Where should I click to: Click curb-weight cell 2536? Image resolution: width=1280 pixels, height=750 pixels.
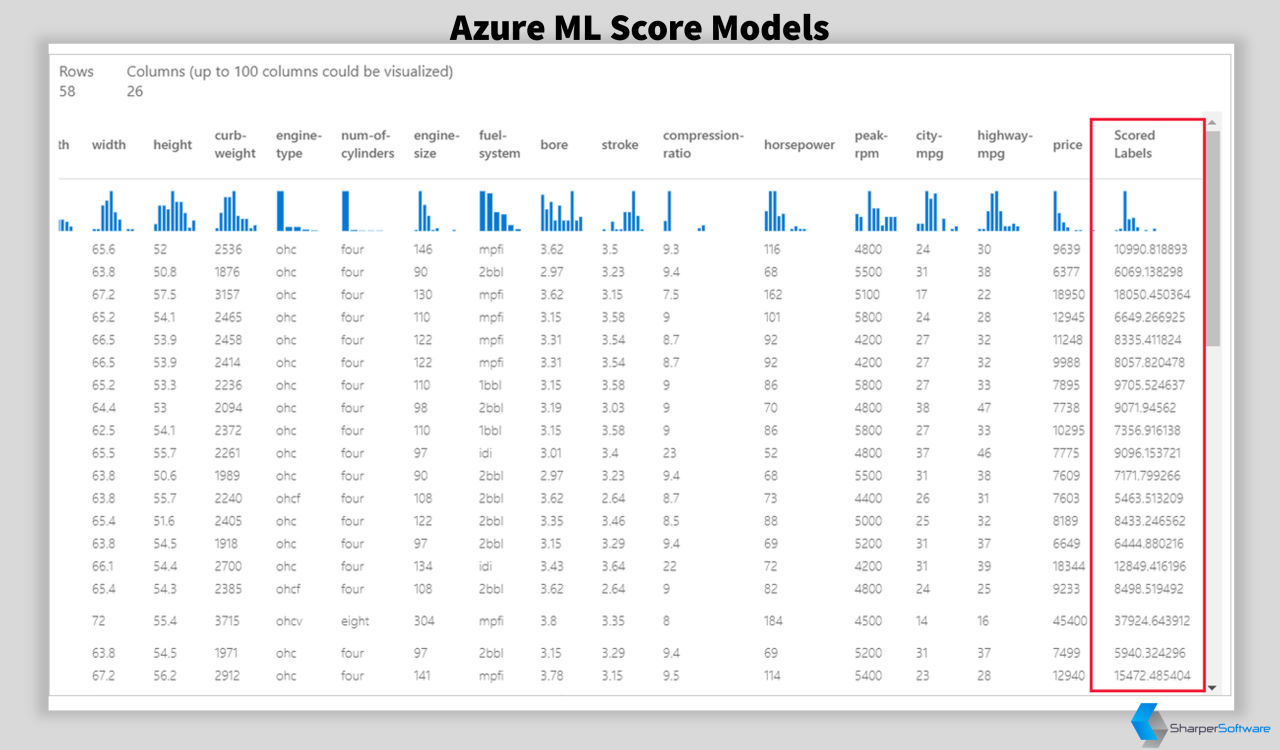(227, 249)
